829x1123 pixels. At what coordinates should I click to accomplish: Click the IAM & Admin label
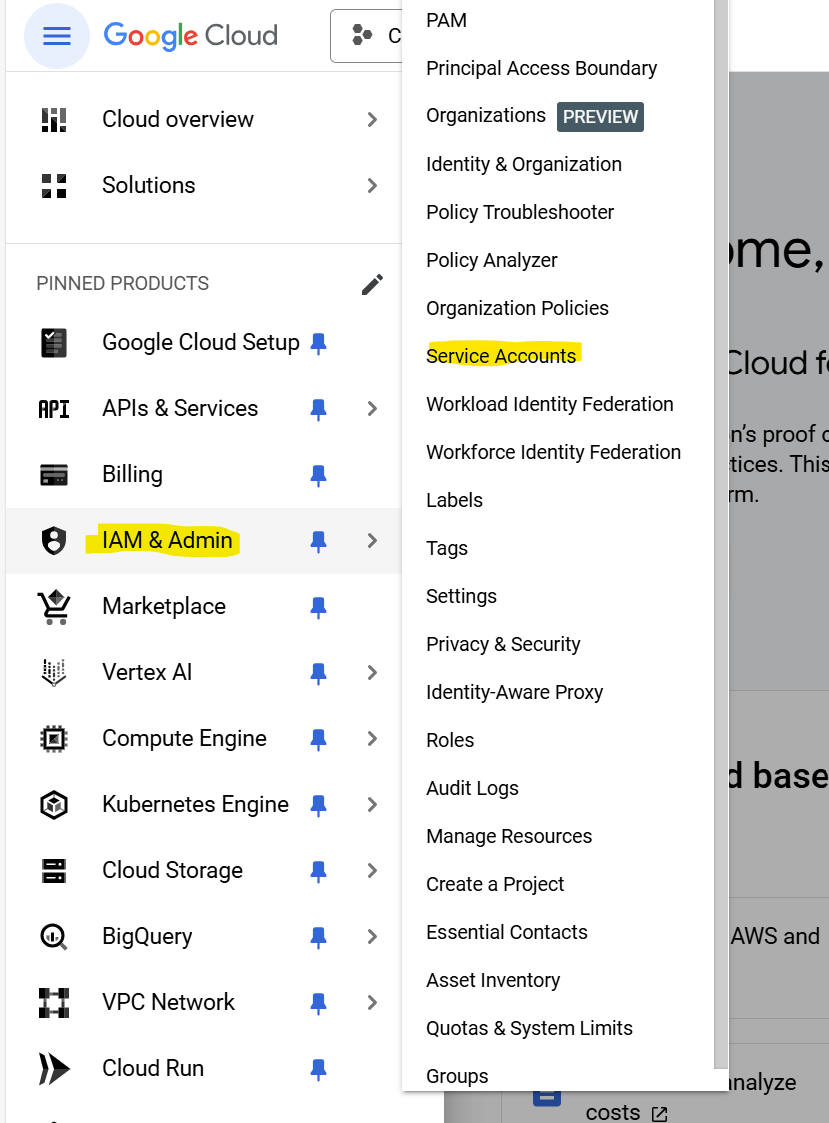point(167,540)
